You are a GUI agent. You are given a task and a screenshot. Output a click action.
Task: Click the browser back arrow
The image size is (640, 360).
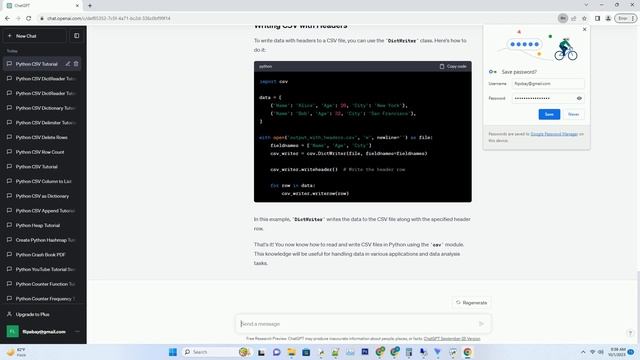tap(7, 18)
